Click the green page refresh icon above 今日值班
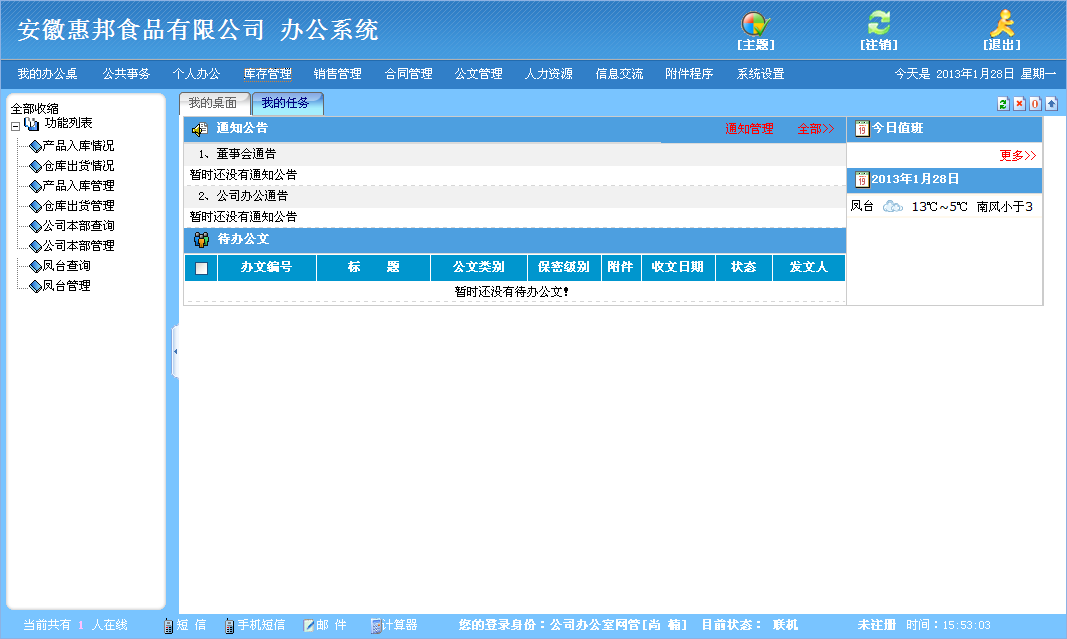Screen dimensions: 1067x639 tap(1003, 103)
